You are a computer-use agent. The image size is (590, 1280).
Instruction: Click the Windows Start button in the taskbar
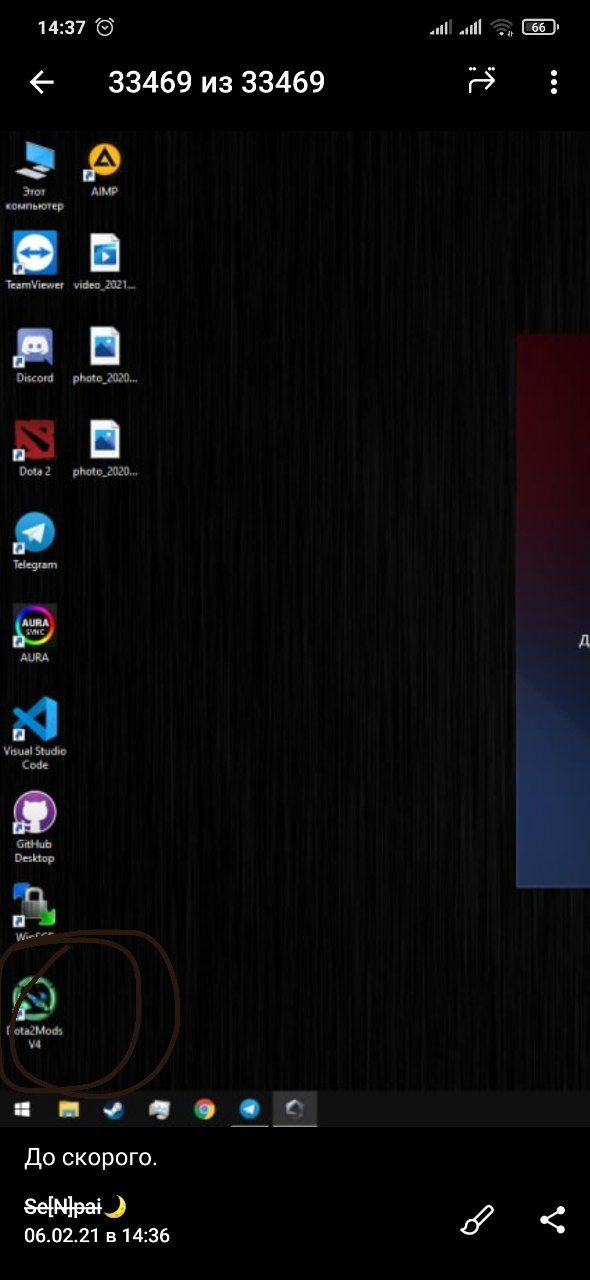click(21, 1109)
